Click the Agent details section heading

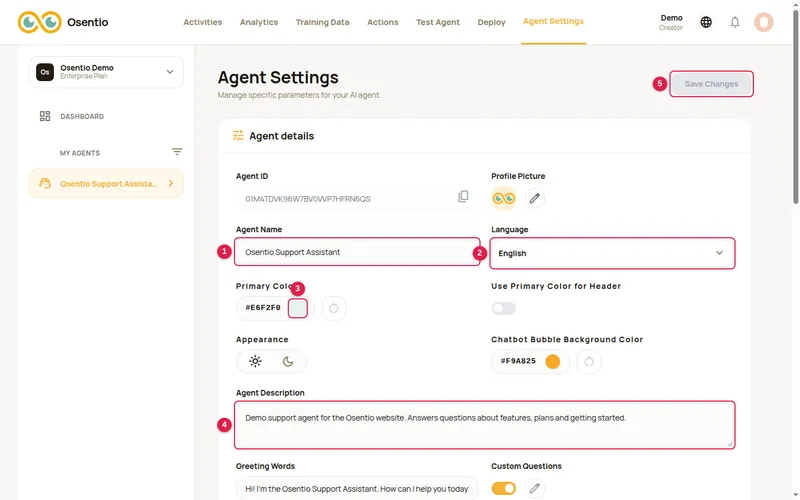click(281, 136)
